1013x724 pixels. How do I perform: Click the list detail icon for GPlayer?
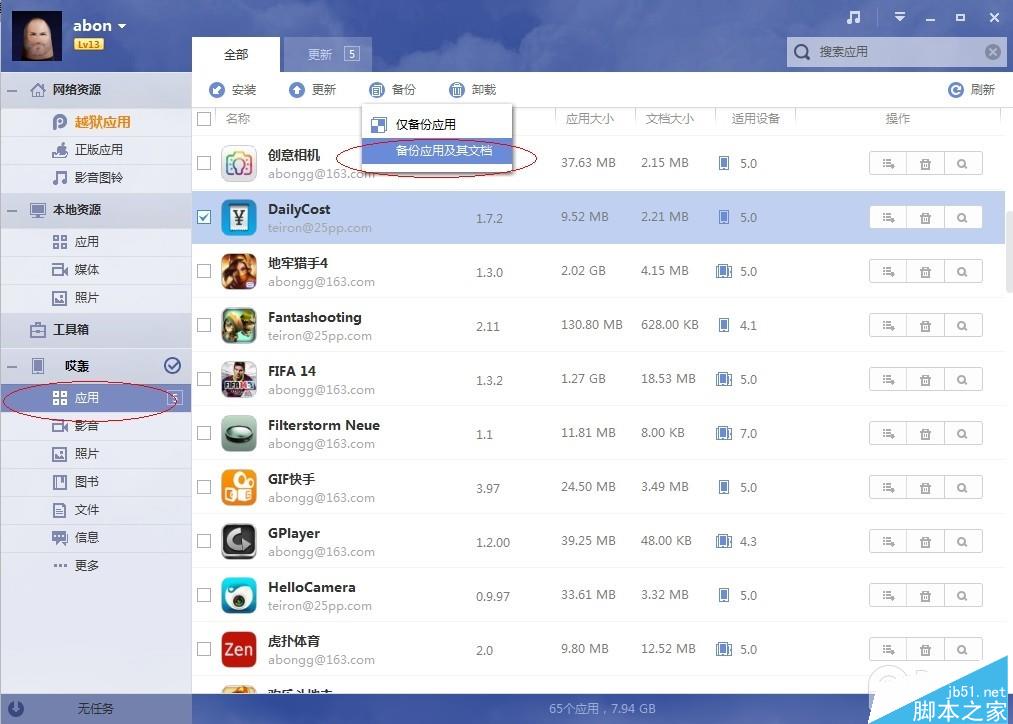pos(886,541)
